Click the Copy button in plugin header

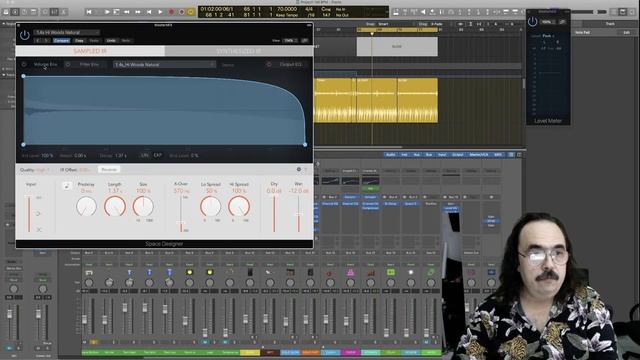[x=79, y=40]
